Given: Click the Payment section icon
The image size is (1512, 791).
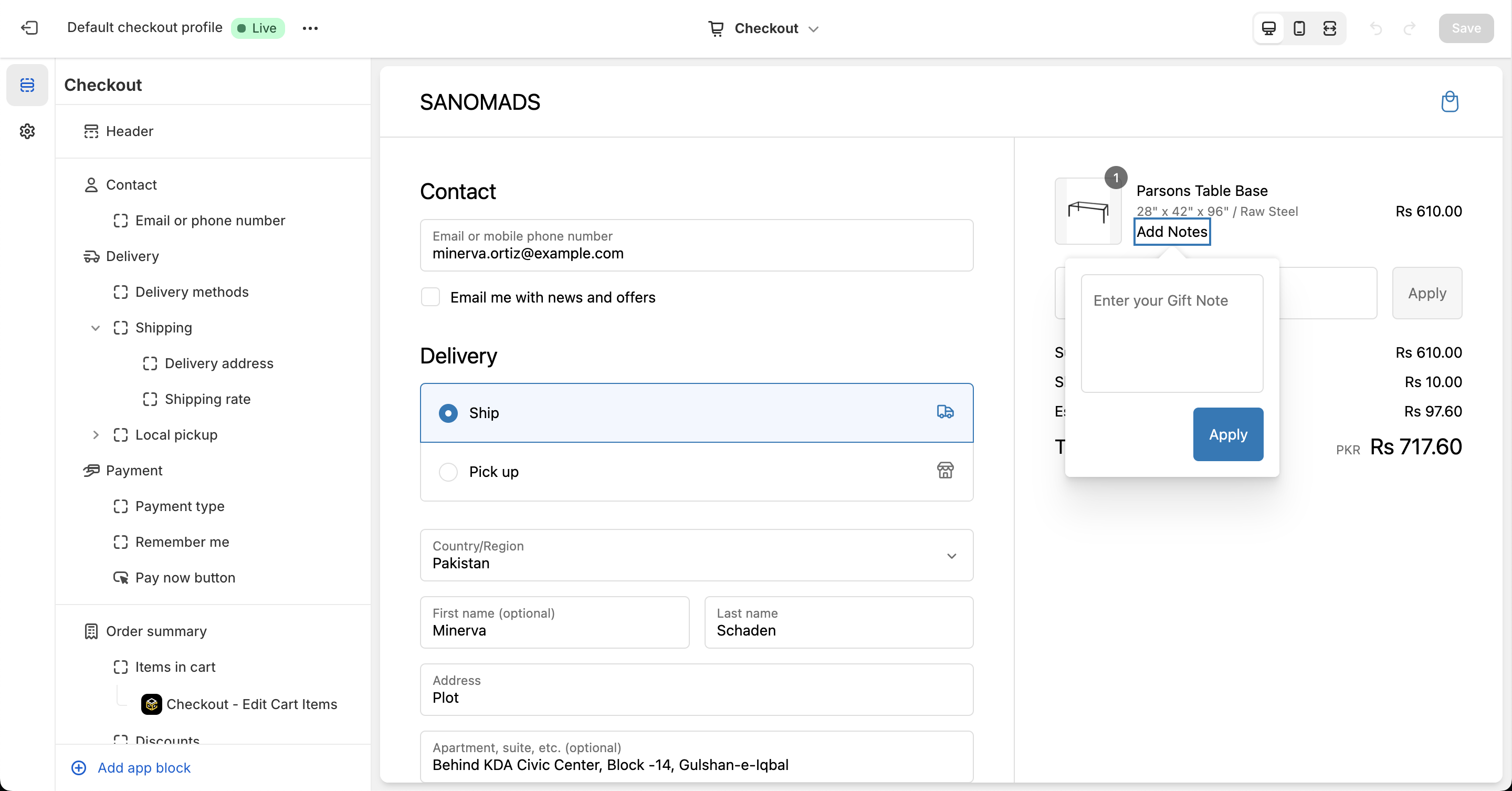Looking at the screenshot, I should 91,471.
